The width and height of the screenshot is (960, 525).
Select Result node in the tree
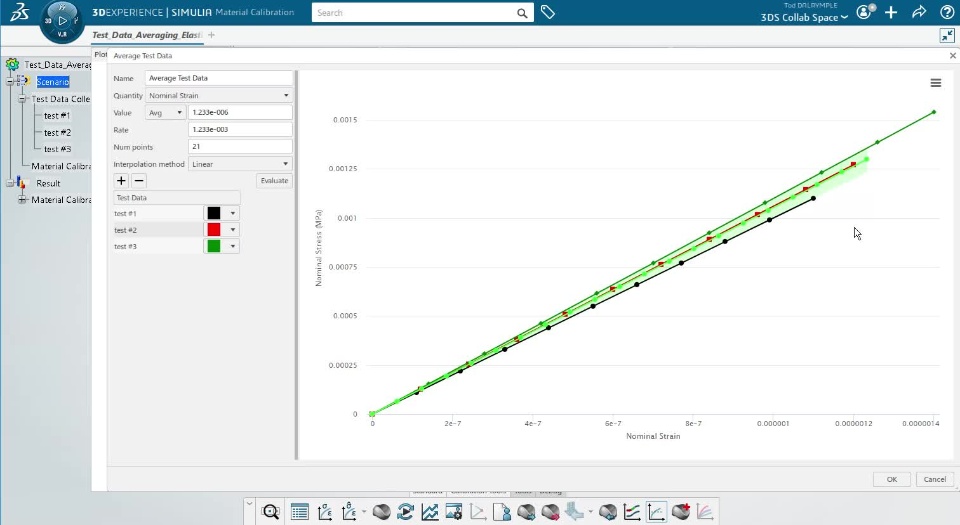[48, 183]
